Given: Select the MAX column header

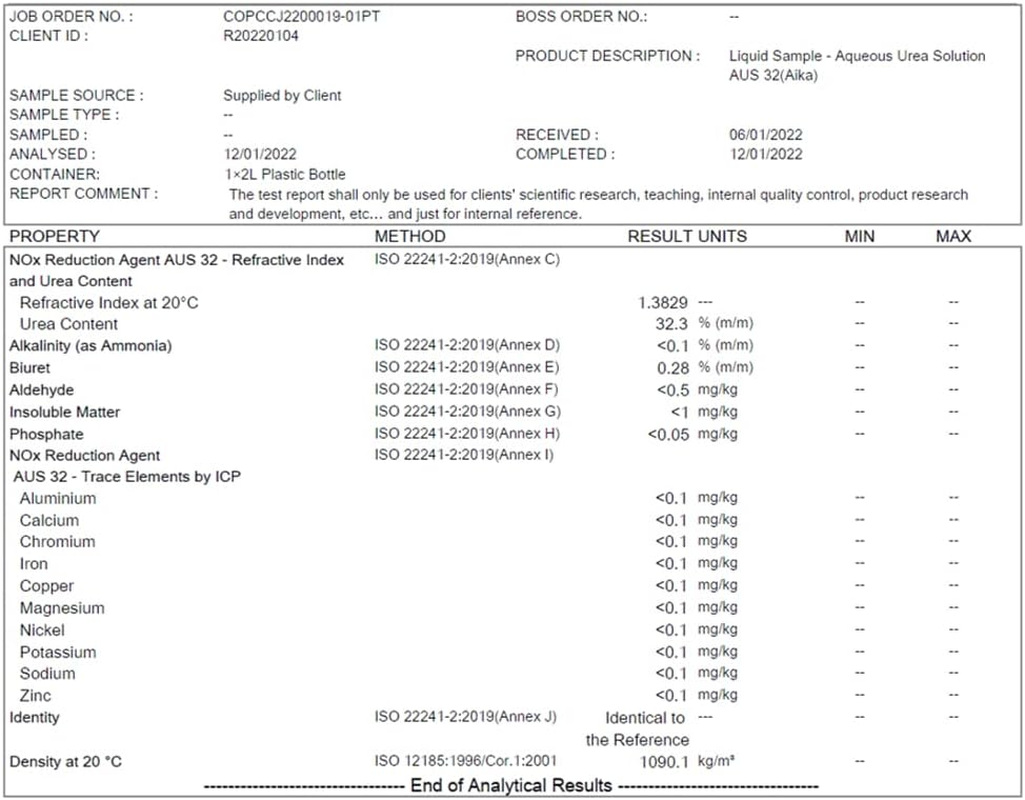Looking at the screenshot, I should tap(953, 237).
